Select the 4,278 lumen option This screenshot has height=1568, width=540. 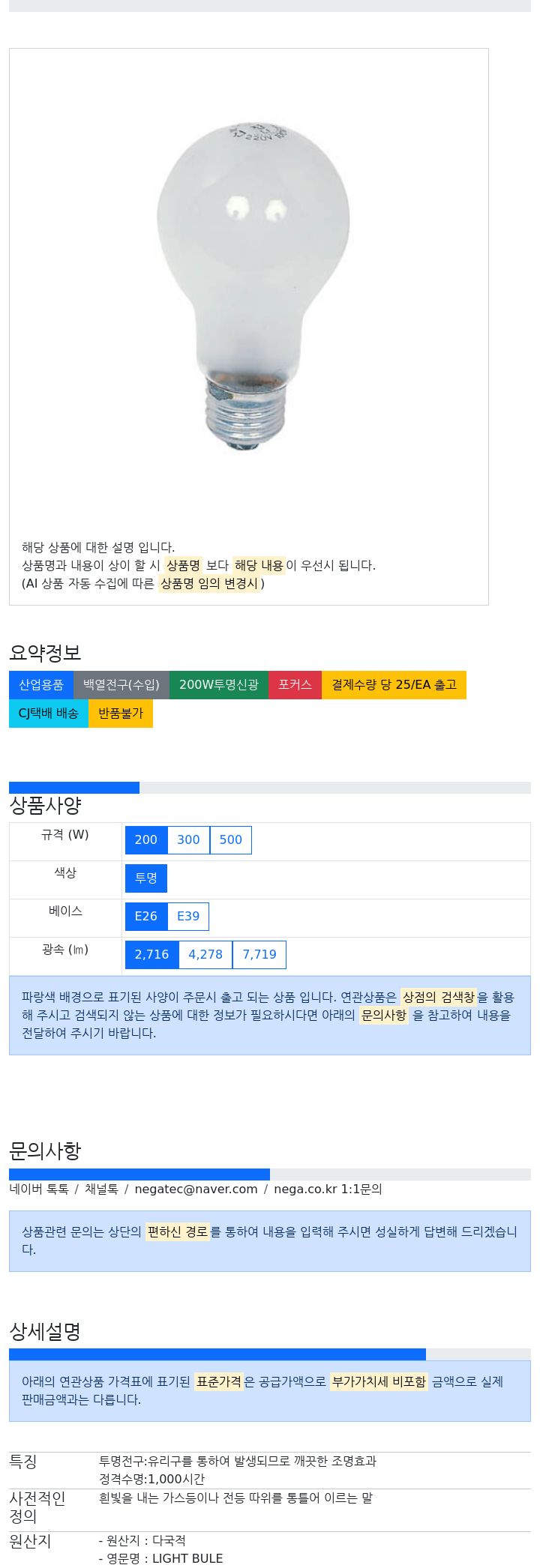point(205,955)
